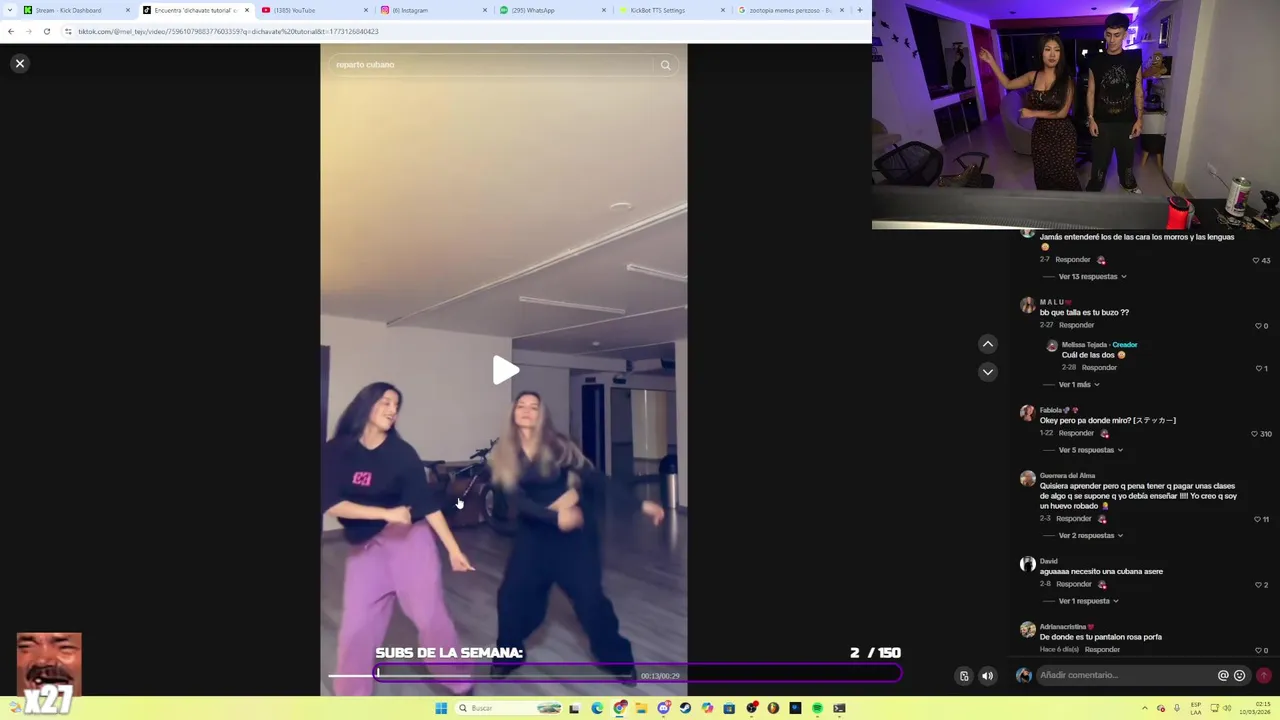Reply to Melissa Tejada's creator comment
Image resolution: width=1280 pixels, height=720 pixels.
click(x=1099, y=367)
